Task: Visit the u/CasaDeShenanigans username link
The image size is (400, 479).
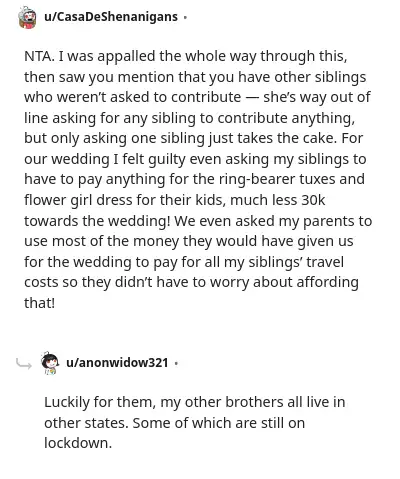Action: [x=111, y=16]
